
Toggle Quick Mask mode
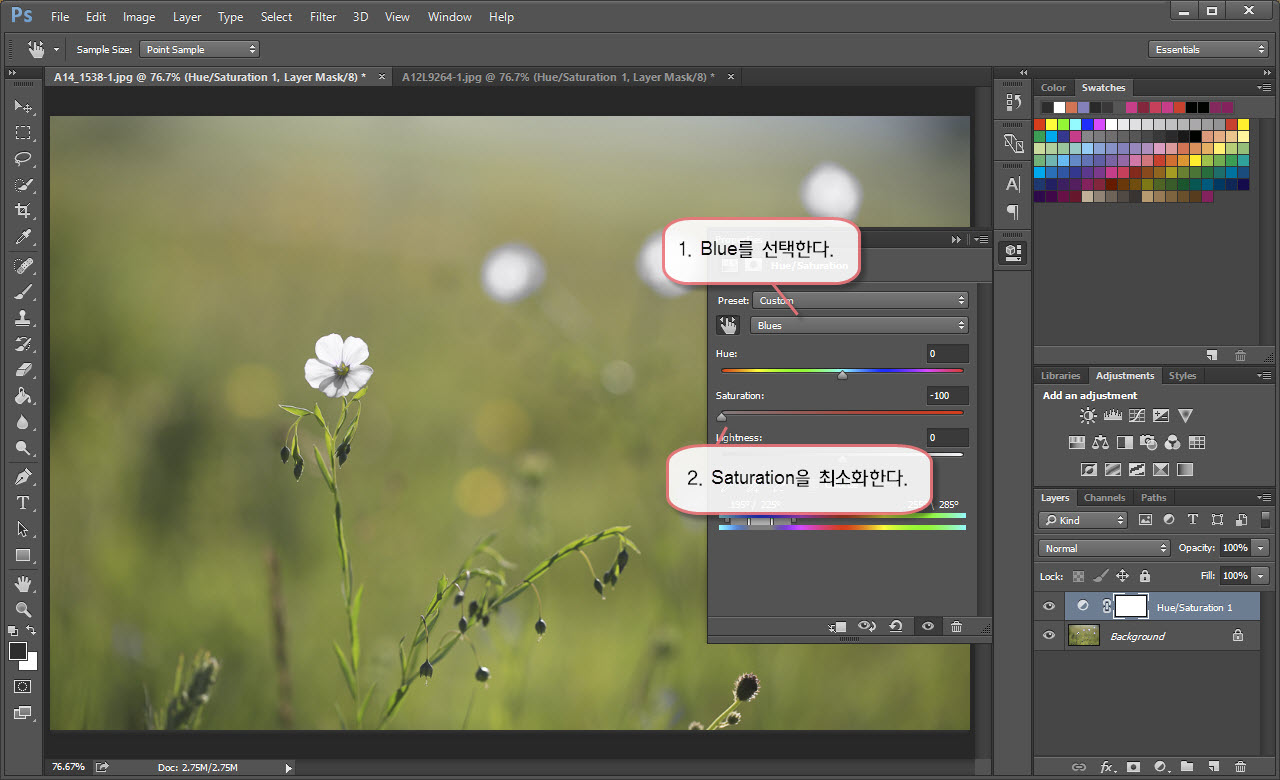[23, 687]
